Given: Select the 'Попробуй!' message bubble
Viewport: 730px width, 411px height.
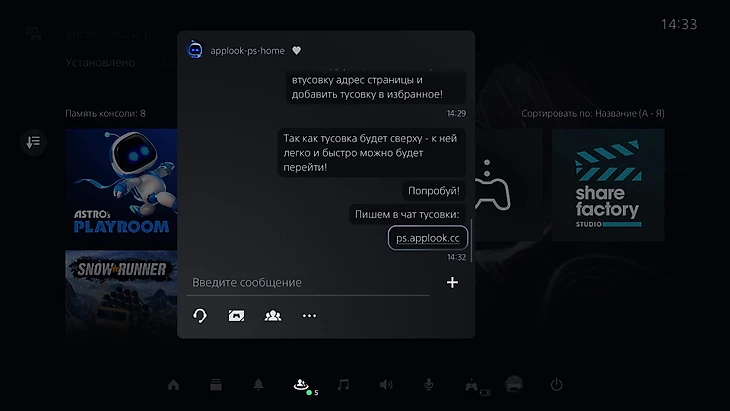Looking at the screenshot, I should pyautogui.click(x=433, y=191).
